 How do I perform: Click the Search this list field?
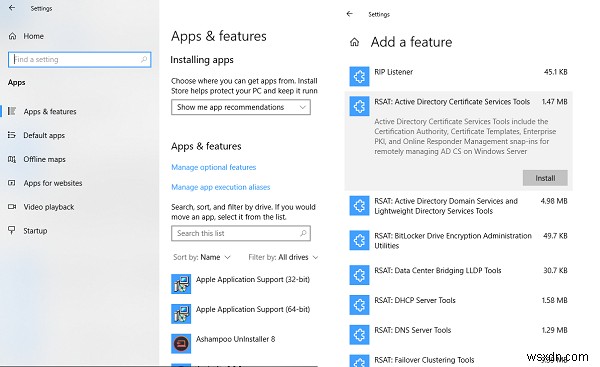[x=241, y=233]
